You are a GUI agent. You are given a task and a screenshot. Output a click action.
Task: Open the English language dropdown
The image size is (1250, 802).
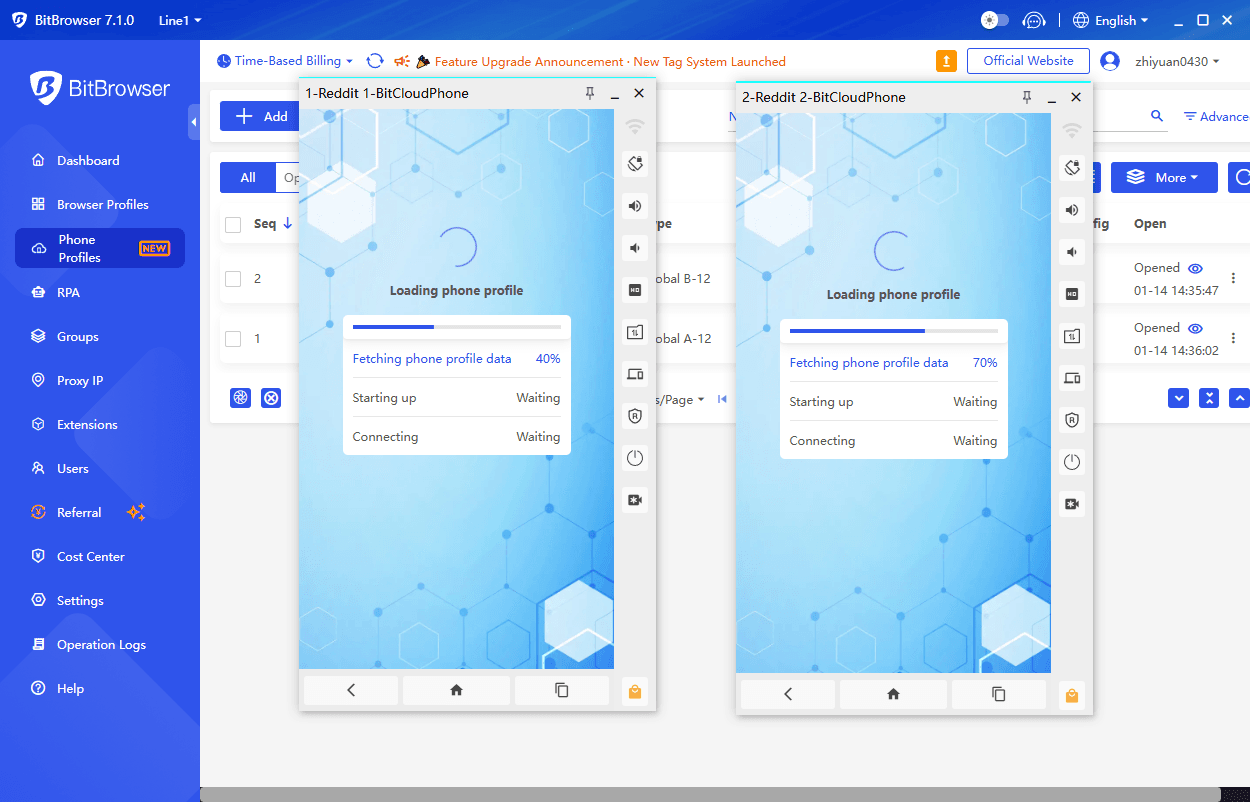(1110, 19)
